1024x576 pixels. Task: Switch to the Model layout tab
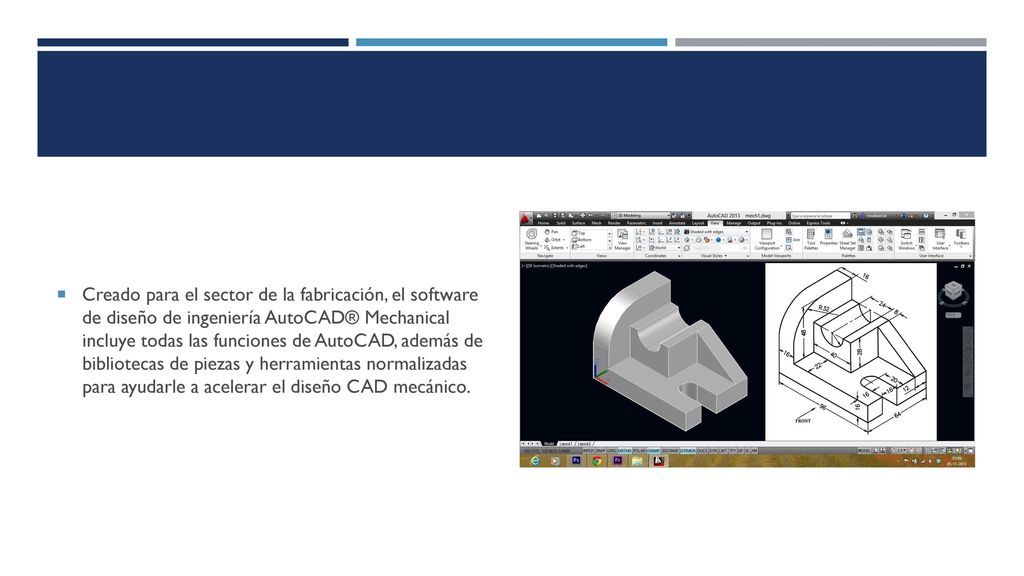549,443
